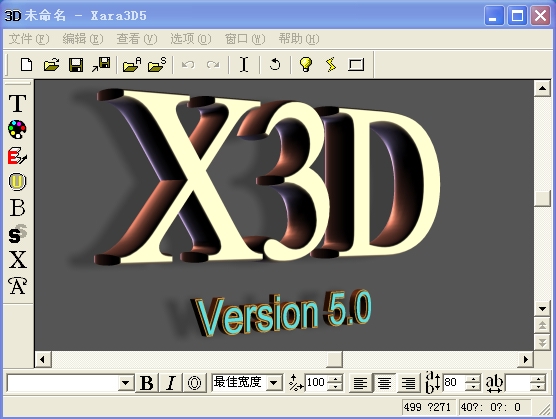Toggle the light bulb lighting icon
The height and width of the screenshot is (419, 556).
306,65
